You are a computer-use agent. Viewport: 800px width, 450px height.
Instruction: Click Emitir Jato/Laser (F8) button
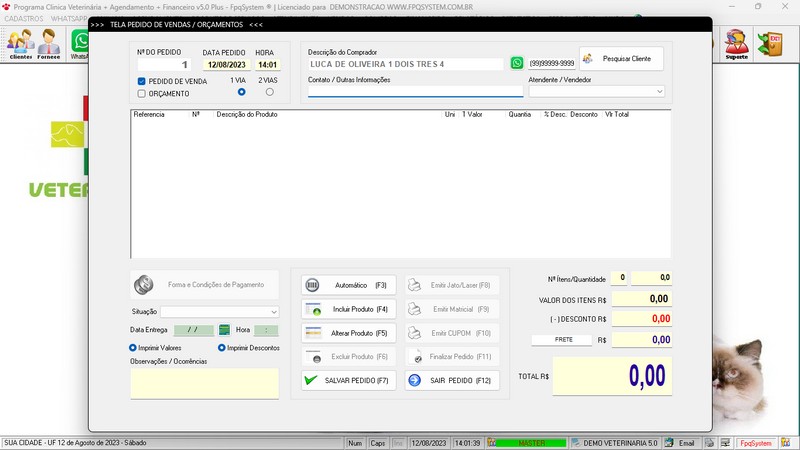click(452, 285)
